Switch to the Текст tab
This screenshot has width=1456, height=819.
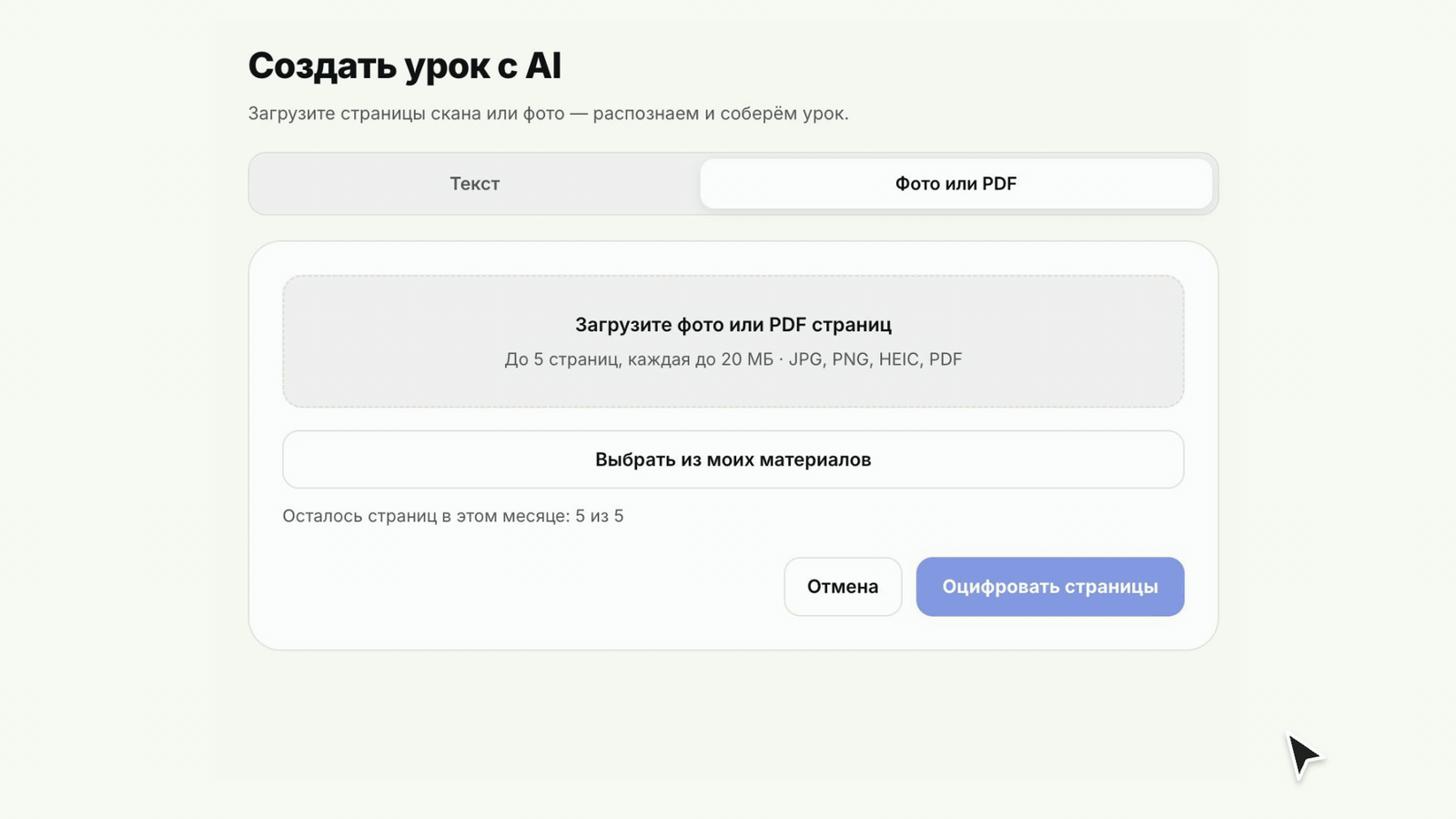474,184
